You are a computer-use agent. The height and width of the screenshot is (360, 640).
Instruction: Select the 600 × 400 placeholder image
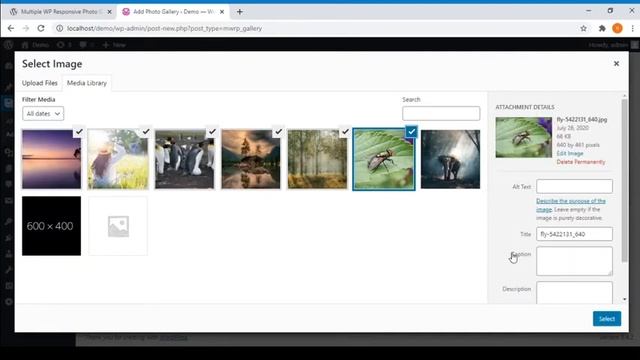pos(51,226)
